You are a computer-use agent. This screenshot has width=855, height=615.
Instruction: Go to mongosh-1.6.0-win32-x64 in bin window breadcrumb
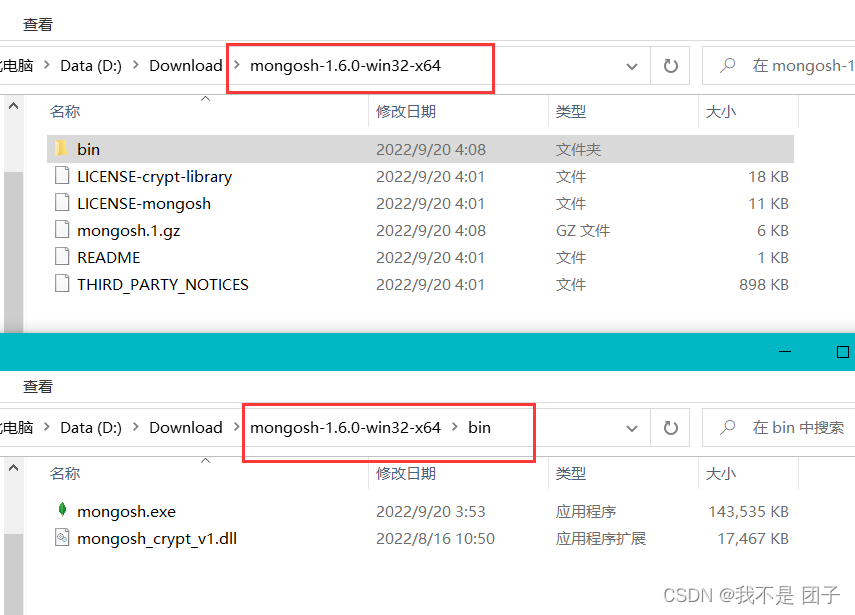pos(345,427)
